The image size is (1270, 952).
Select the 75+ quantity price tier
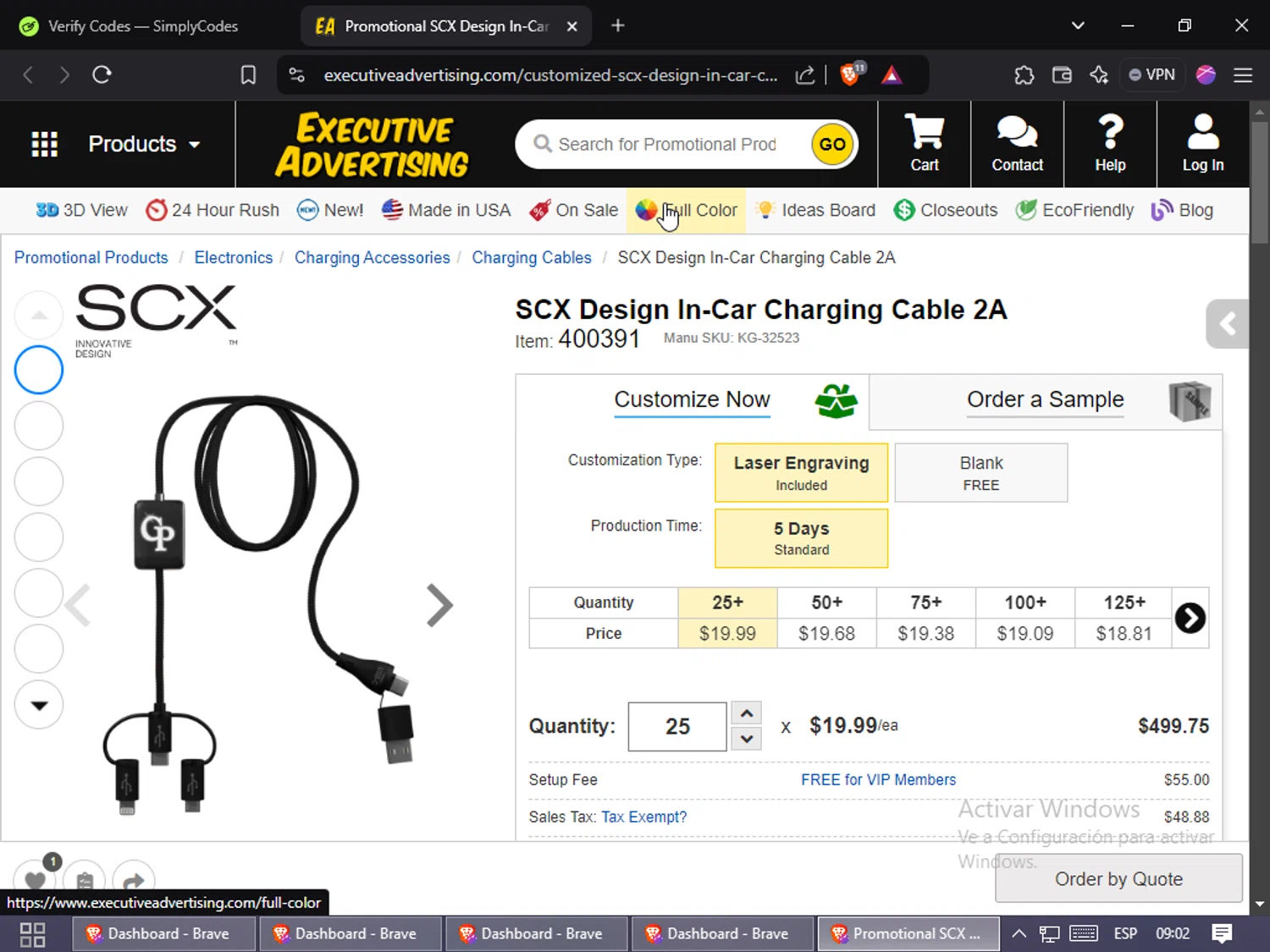(926, 618)
